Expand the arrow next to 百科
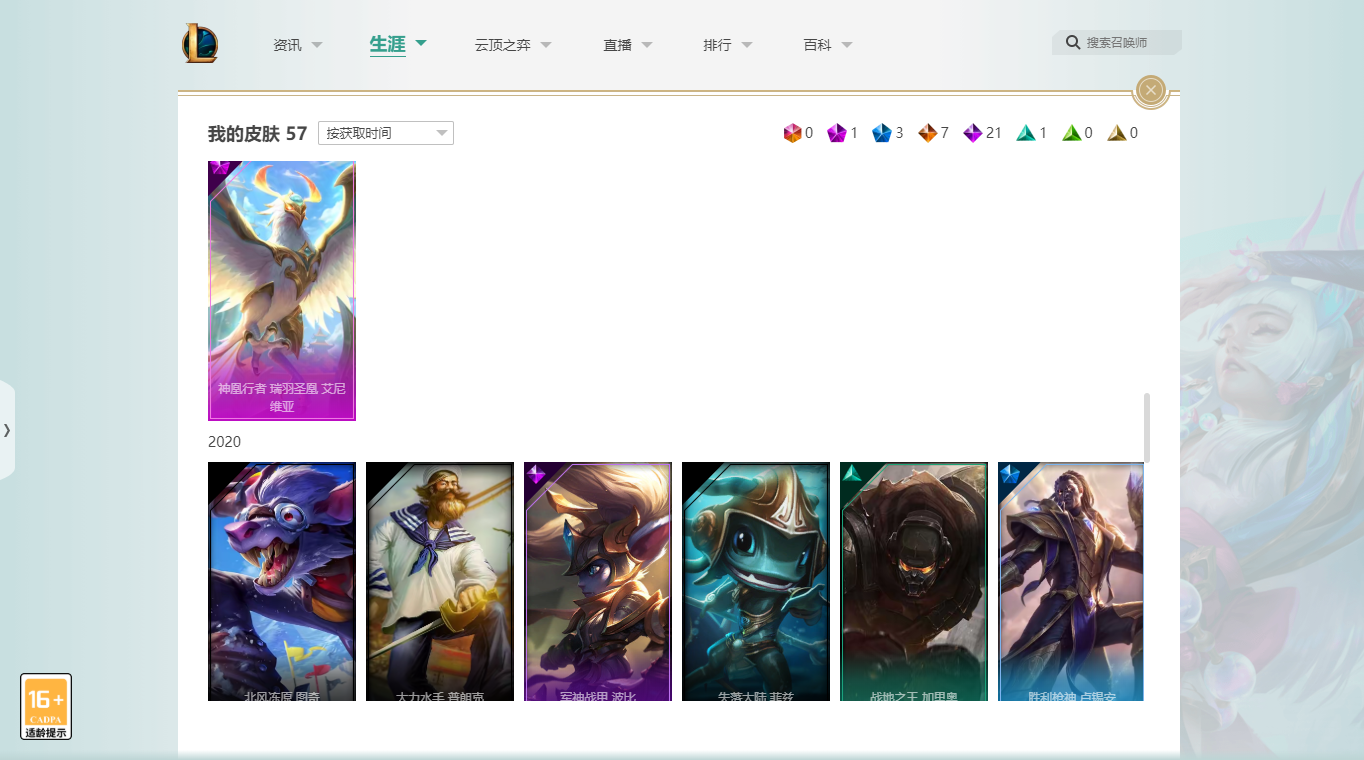The height and width of the screenshot is (760, 1364). coord(847,45)
